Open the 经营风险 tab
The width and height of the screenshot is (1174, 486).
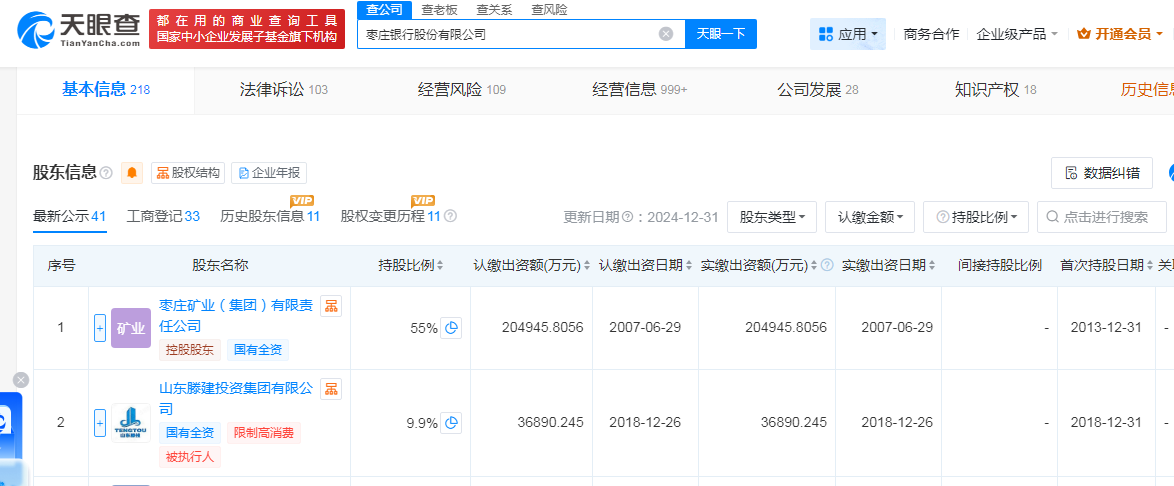[461, 90]
